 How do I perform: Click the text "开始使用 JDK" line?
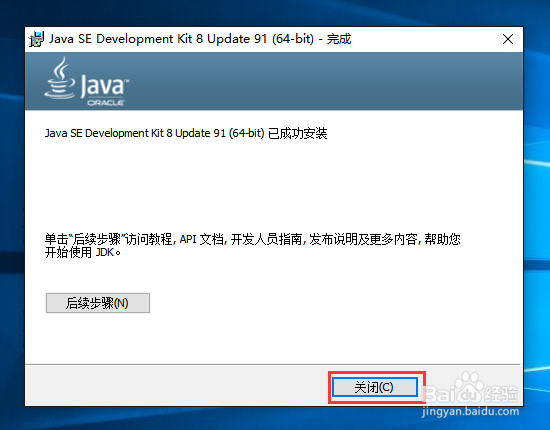(82, 253)
